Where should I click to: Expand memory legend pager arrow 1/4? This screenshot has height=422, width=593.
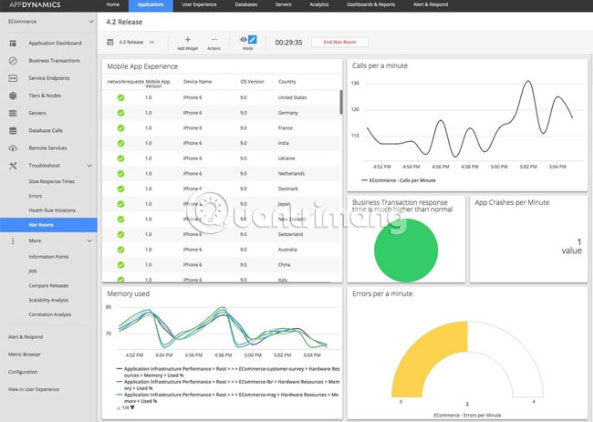(x=132, y=407)
